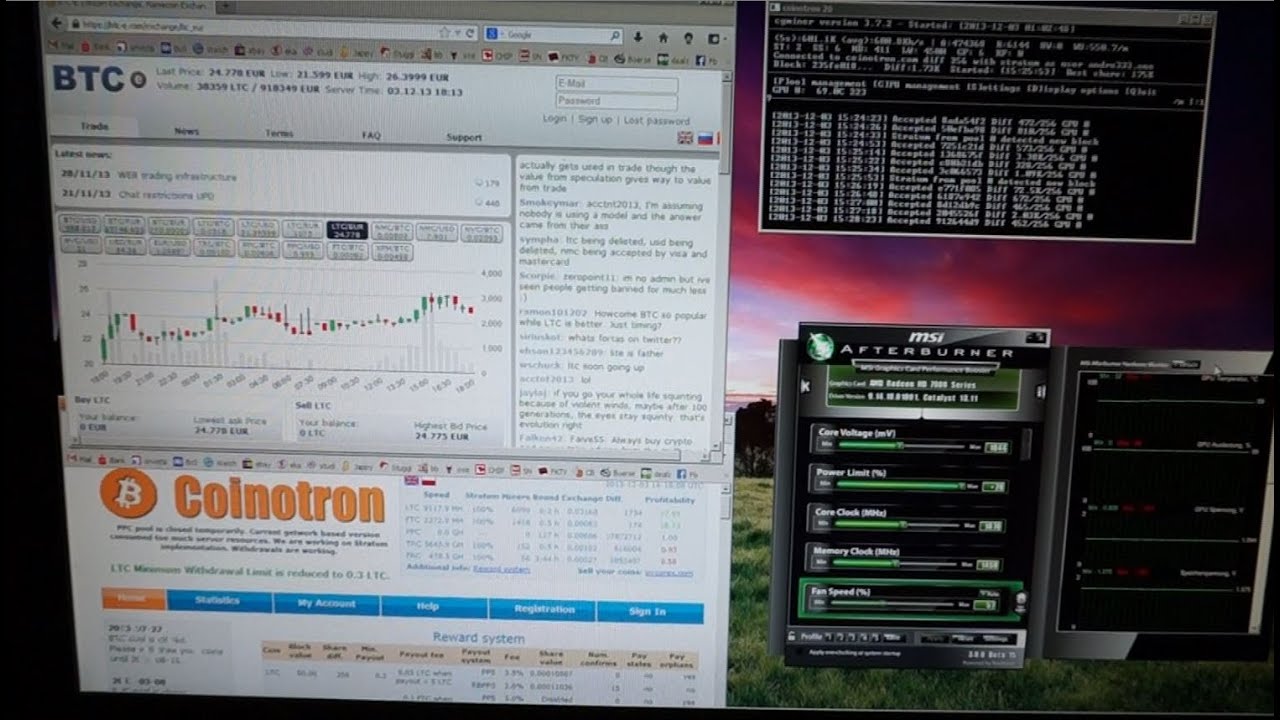Open the Trade tab on BTC-e
Image resolution: width=1280 pixels, height=720 pixels.
[x=94, y=128]
